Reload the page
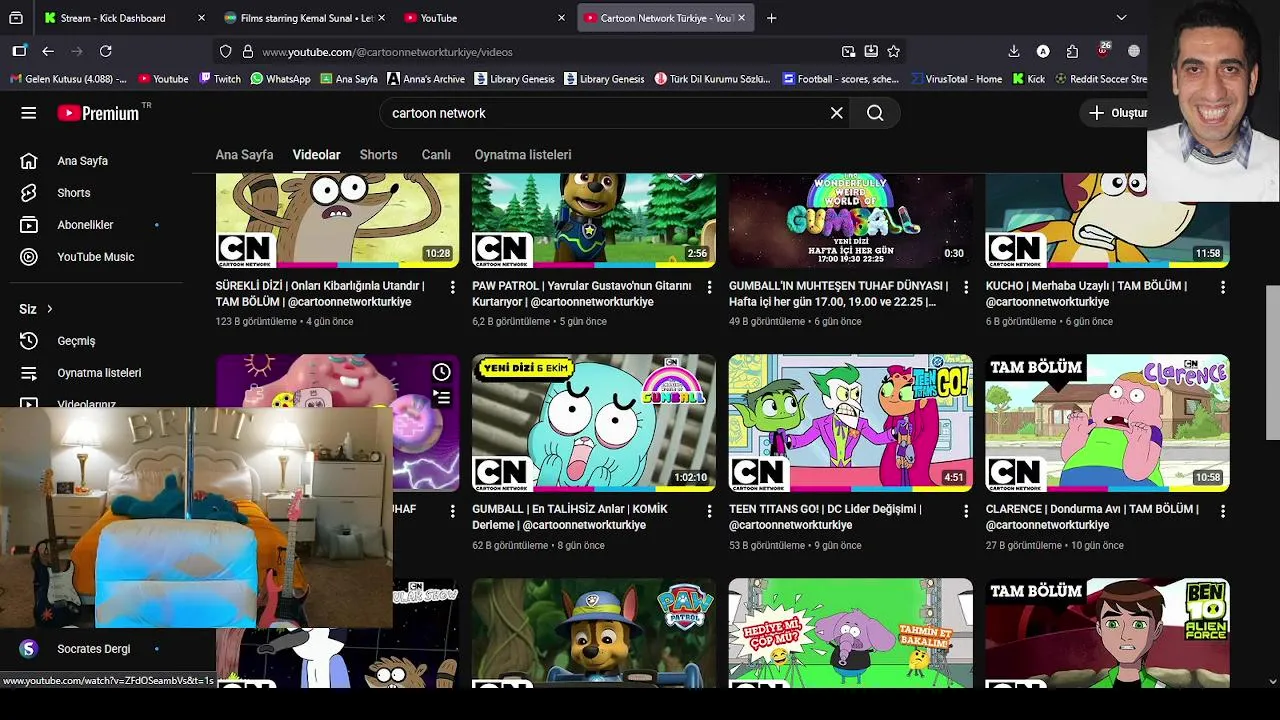 (x=106, y=51)
